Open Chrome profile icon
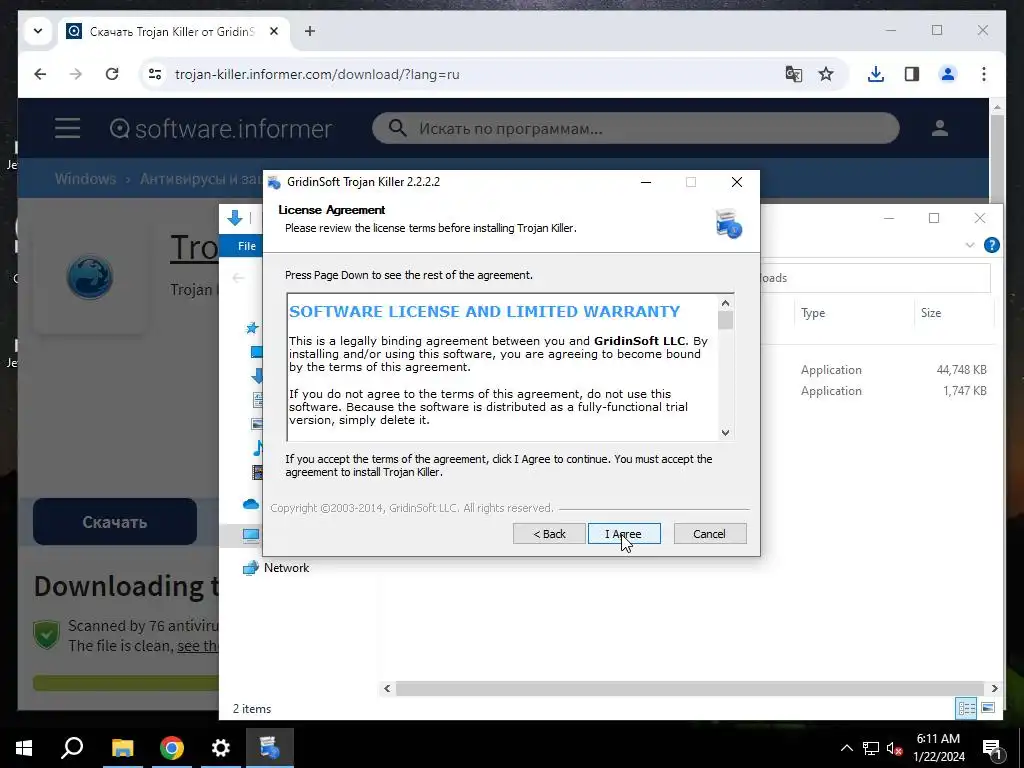1024x768 pixels. pyautogui.click(x=948, y=74)
